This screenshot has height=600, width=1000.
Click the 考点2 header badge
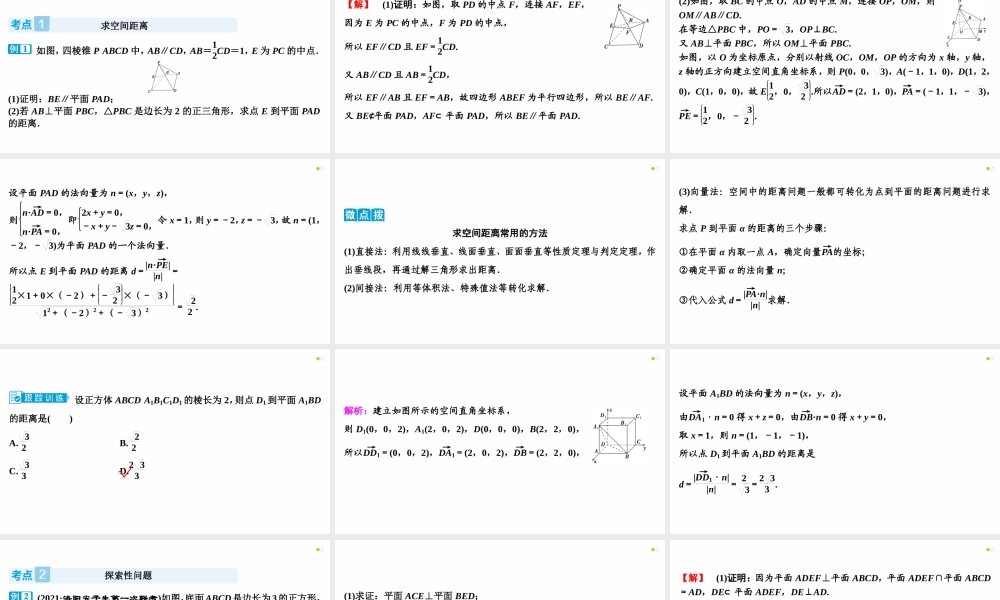30,575
